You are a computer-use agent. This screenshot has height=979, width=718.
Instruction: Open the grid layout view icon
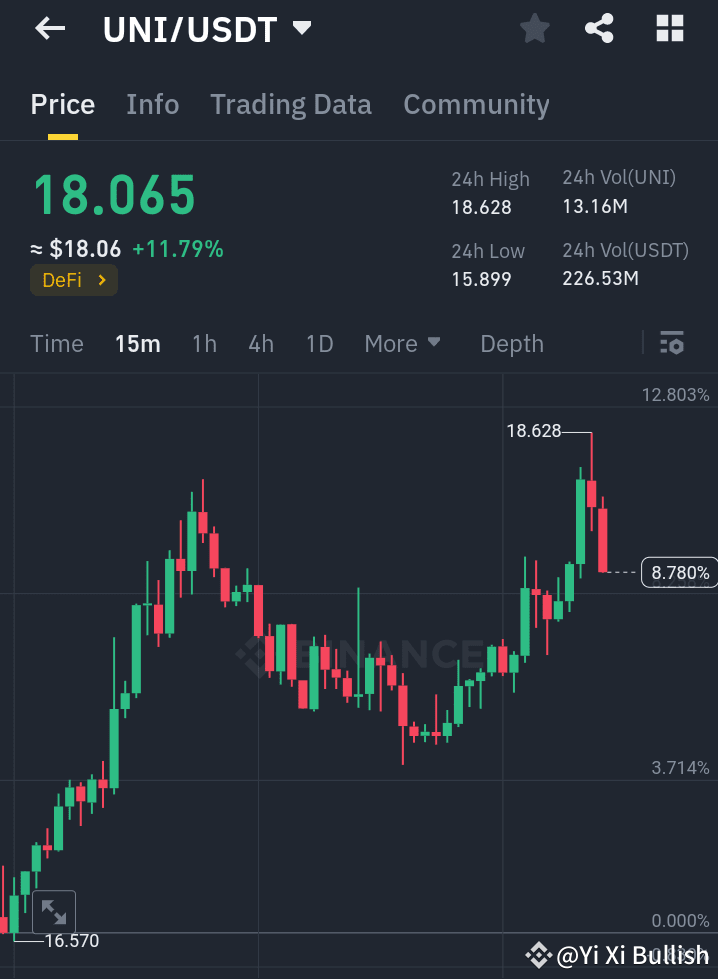[668, 28]
